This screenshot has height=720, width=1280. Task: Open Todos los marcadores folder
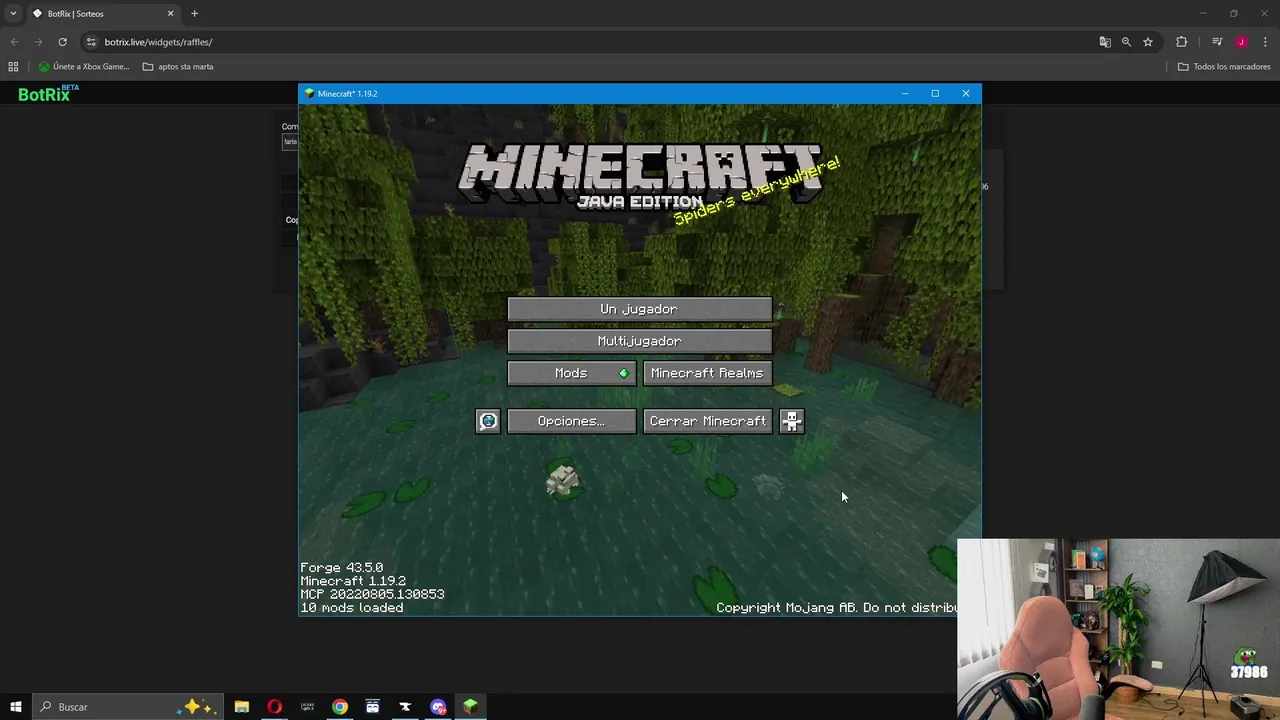tap(1224, 67)
